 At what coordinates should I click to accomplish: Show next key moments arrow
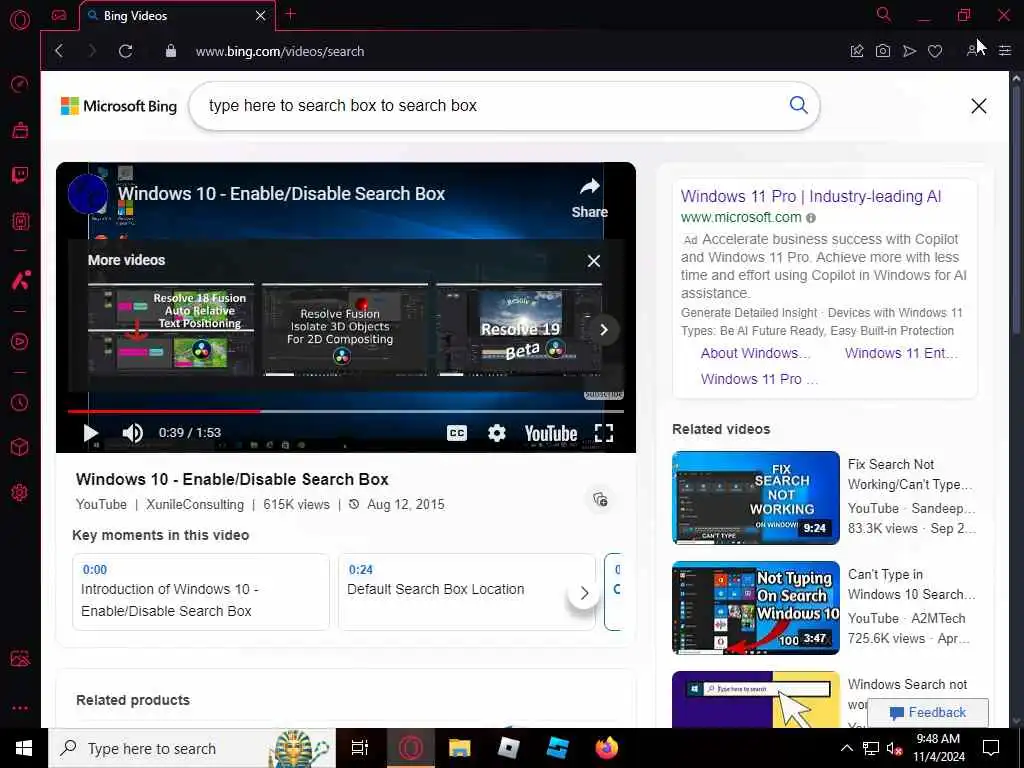pyautogui.click(x=584, y=593)
